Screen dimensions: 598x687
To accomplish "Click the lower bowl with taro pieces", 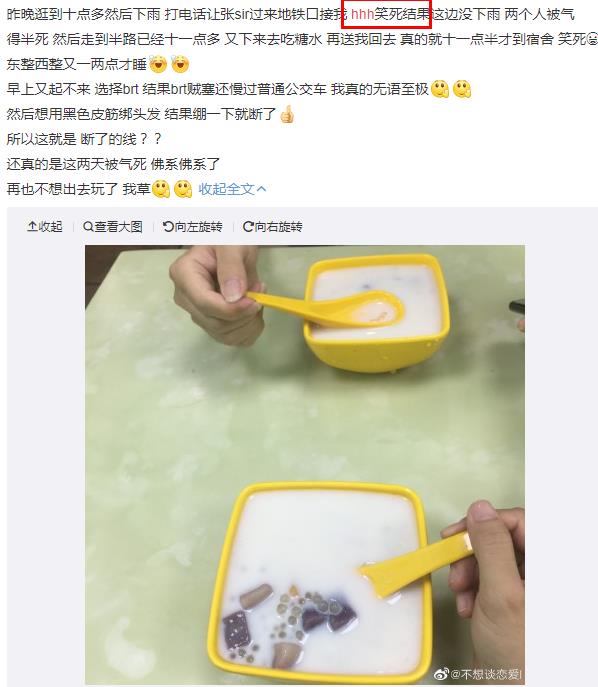I will (x=318, y=583).
